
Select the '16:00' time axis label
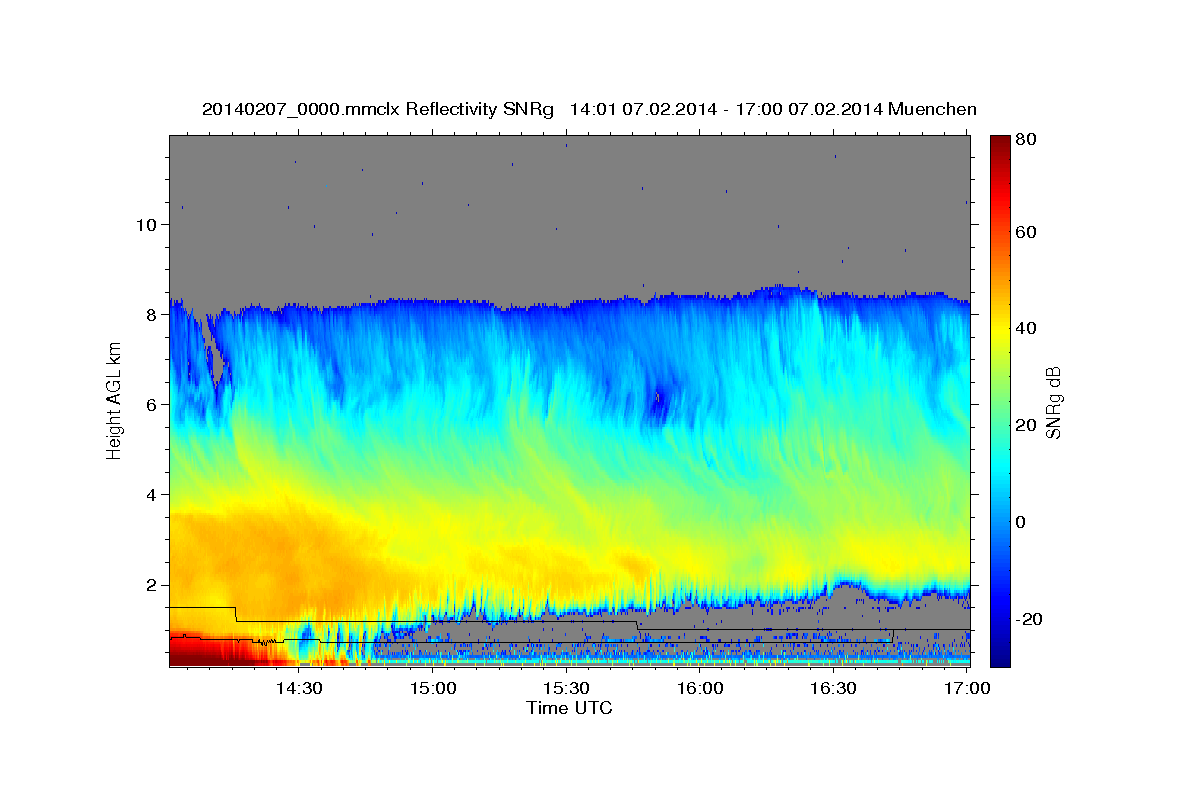pos(700,689)
